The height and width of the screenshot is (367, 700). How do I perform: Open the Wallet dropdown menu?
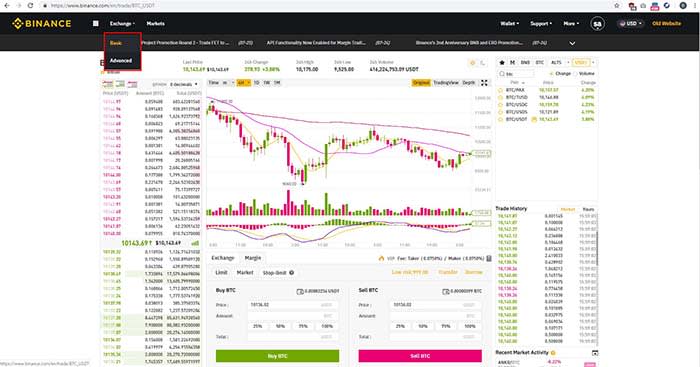[x=509, y=24]
